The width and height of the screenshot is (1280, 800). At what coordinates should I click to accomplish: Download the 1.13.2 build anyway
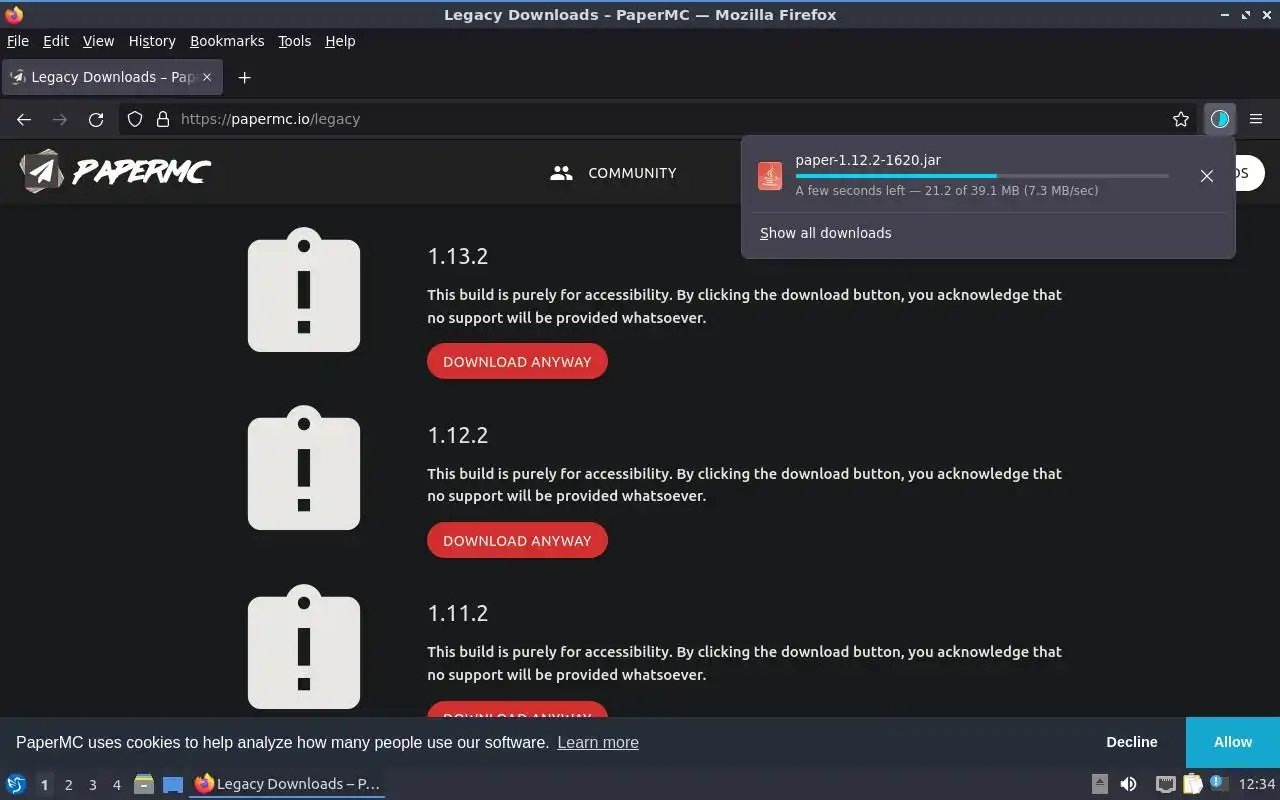coord(517,362)
